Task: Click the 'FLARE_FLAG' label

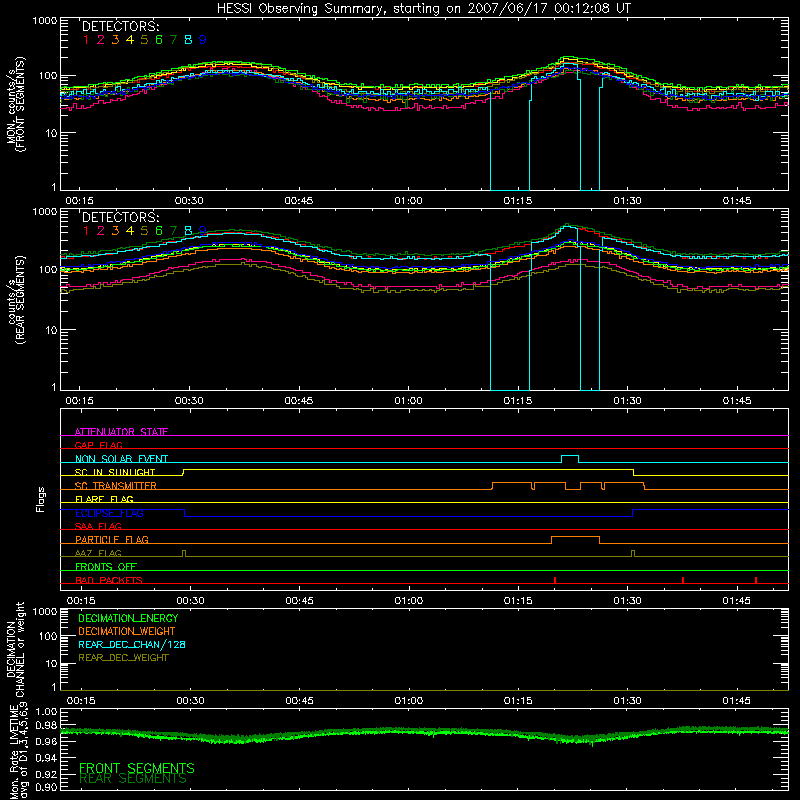Action: click(104, 499)
